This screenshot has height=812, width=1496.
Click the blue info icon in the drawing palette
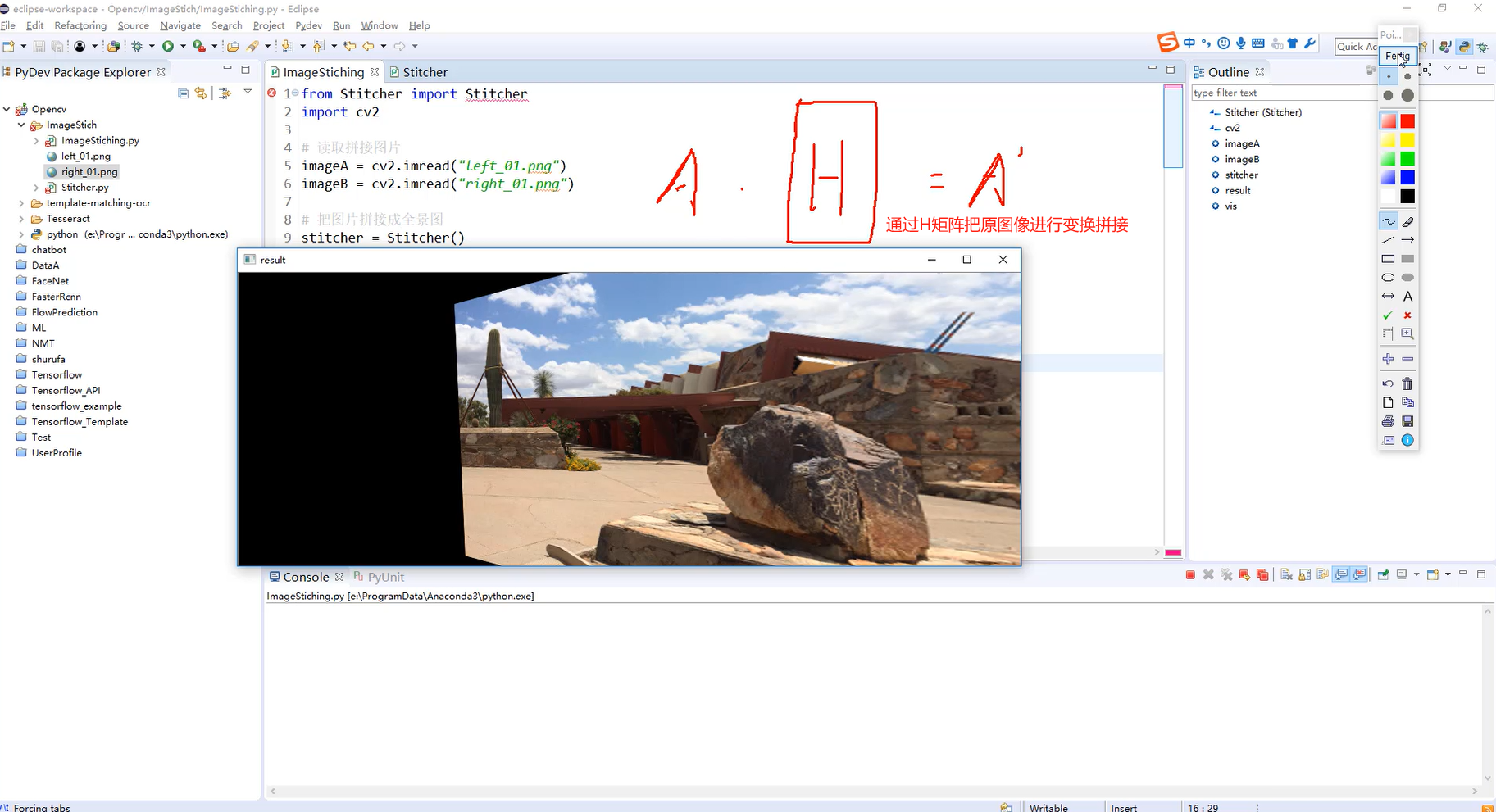pos(1407,440)
